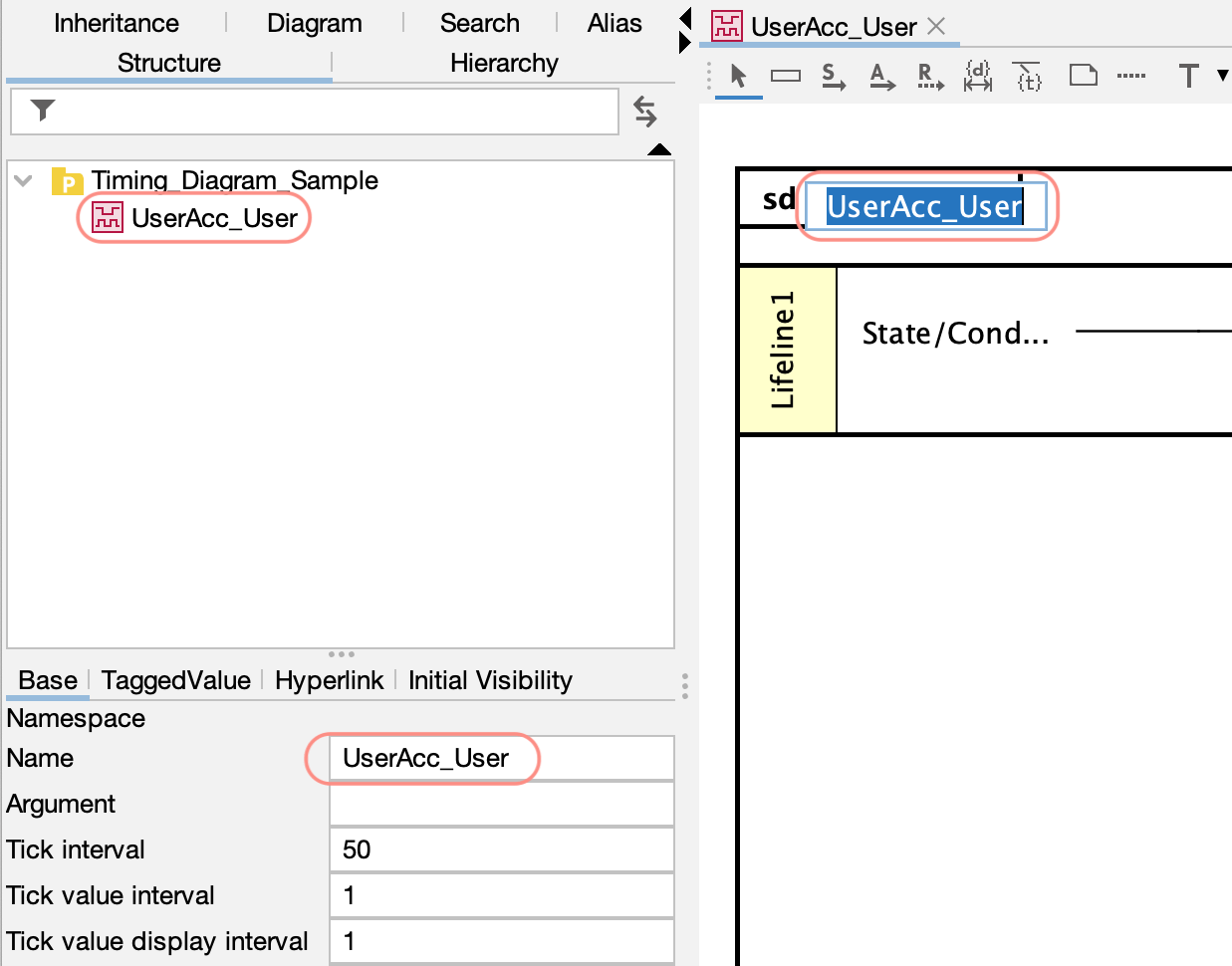1232x966 pixels.
Task: Edit the Tick interval value field
Action: (x=501, y=849)
